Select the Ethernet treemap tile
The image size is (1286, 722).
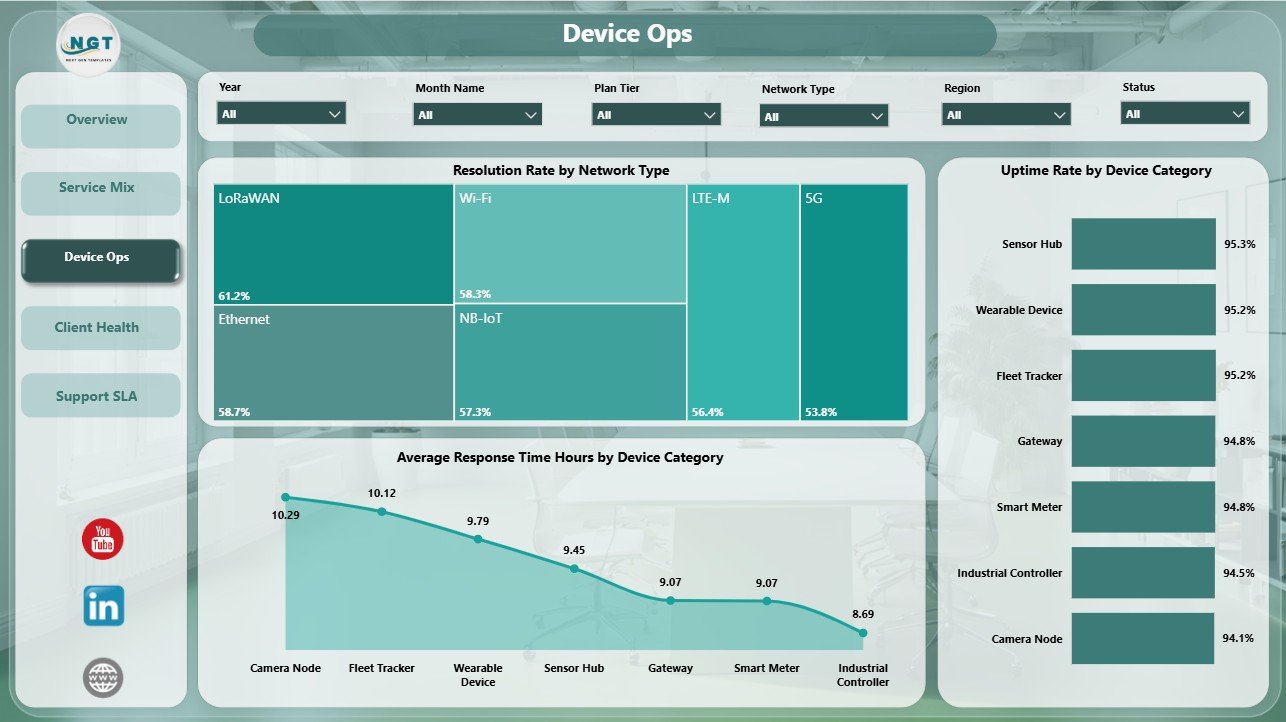pyautogui.click(x=333, y=362)
